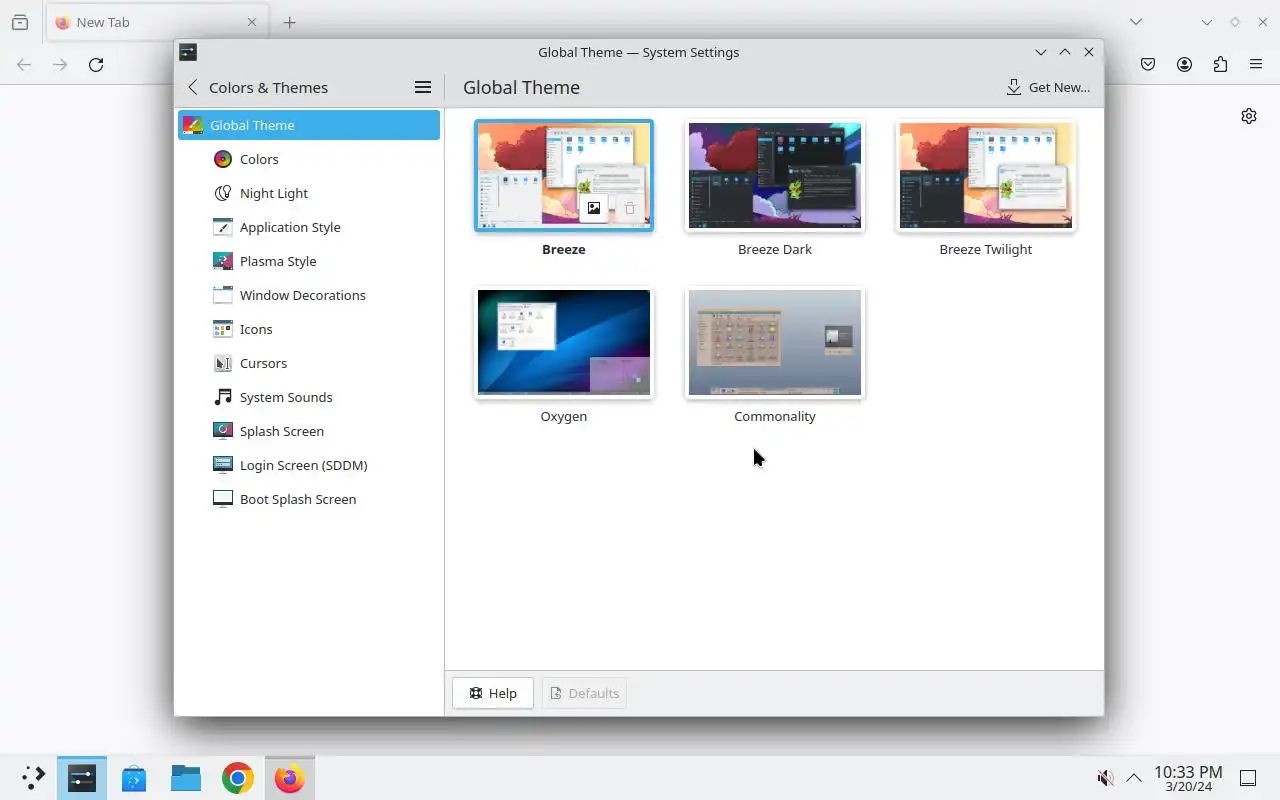1280x800 pixels.
Task: Open a new tab in Firefox
Action: pos(289,22)
